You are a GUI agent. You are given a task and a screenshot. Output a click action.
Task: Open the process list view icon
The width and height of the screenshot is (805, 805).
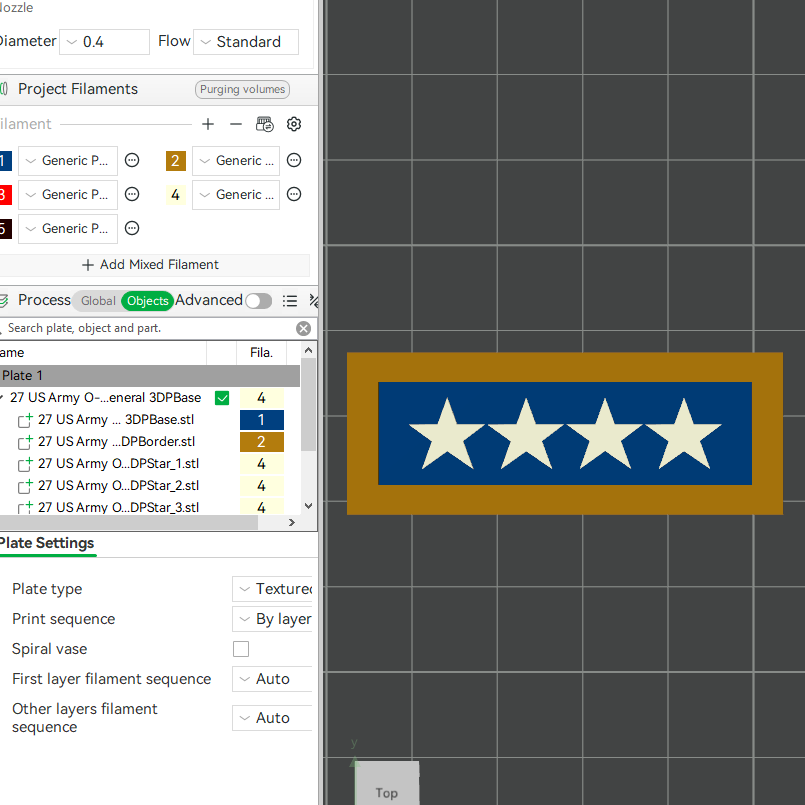(290, 301)
